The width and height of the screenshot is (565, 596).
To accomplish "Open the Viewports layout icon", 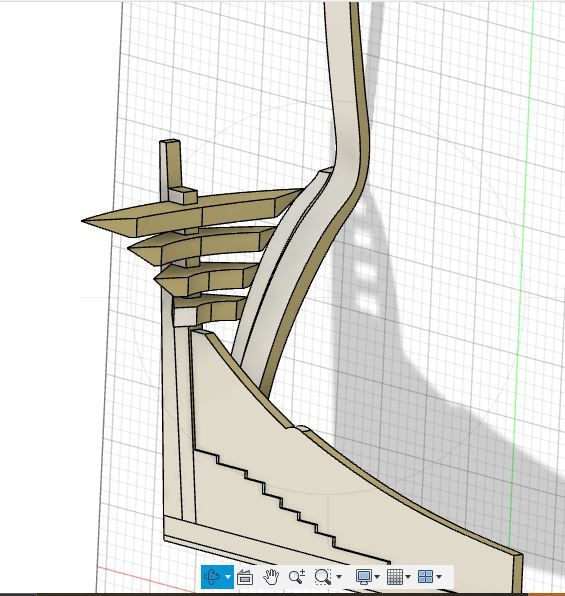I will tap(425, 577).
